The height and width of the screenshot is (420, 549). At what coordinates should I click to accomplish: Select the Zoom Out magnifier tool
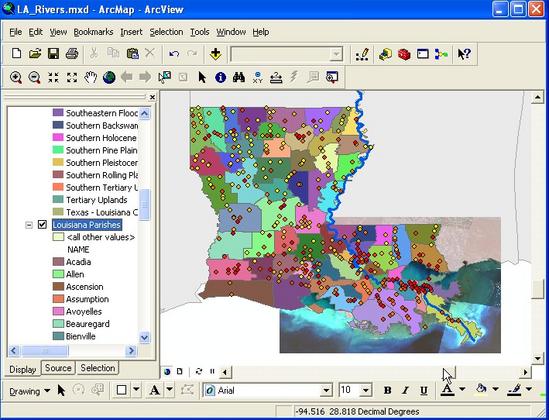[x=34, y=77]
